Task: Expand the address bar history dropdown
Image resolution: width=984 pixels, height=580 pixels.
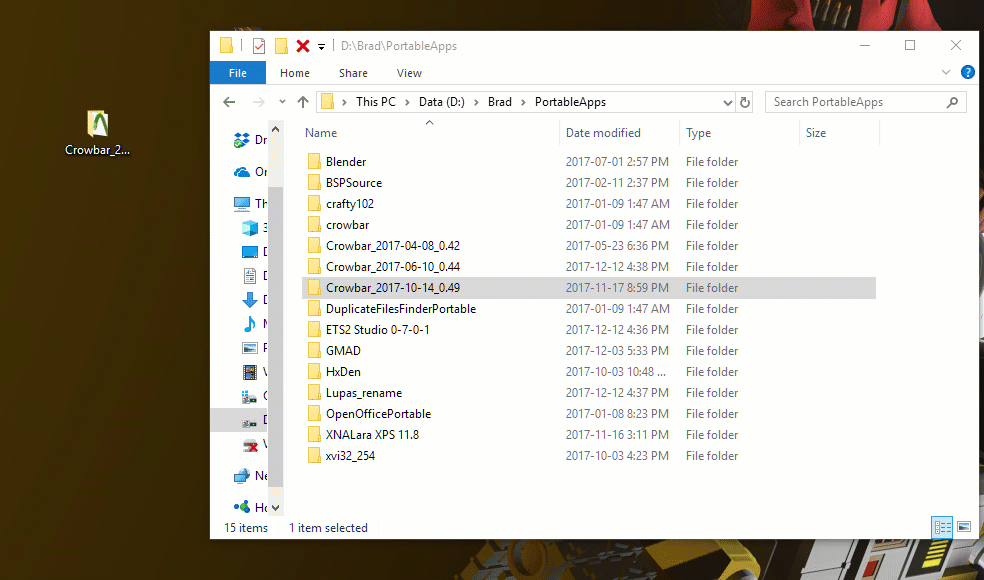Action: point(727,102)
